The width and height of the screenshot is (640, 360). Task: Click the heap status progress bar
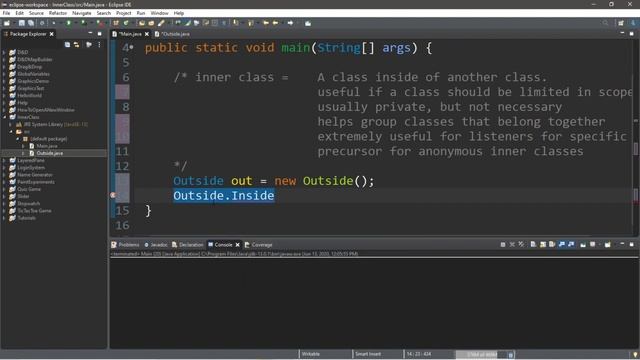tap(481, 354)
